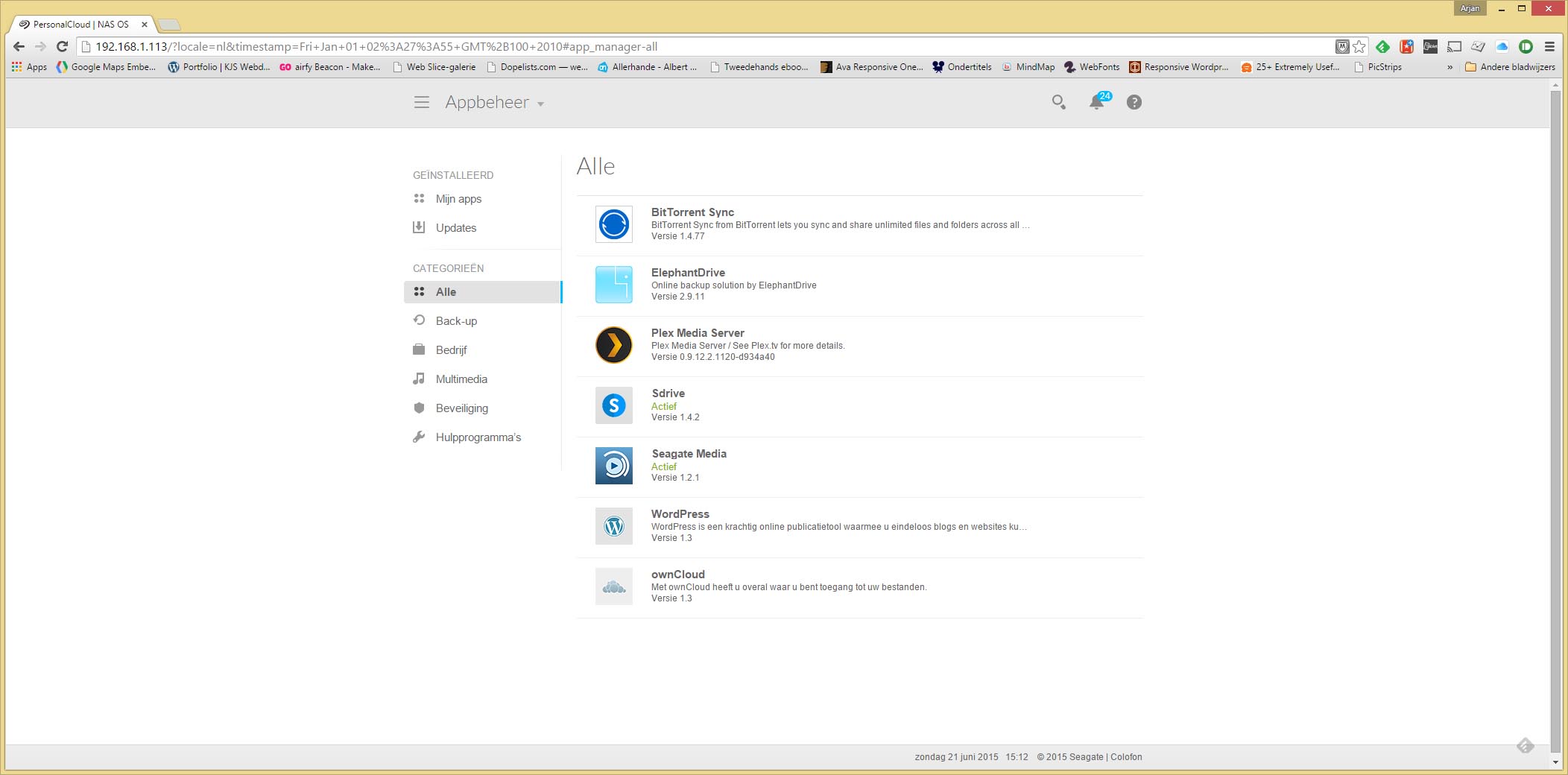Screen dimensions: 1568x775
Task: Open a new browser tab
Action: point(170,25)
